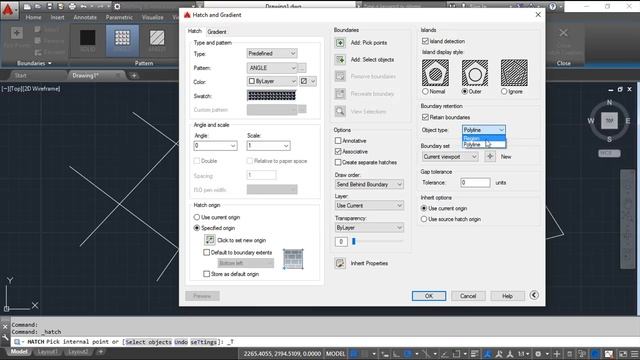Click the New boundary set icon
640x360 pixels.
pyautogui.click(x=490, y=156)
